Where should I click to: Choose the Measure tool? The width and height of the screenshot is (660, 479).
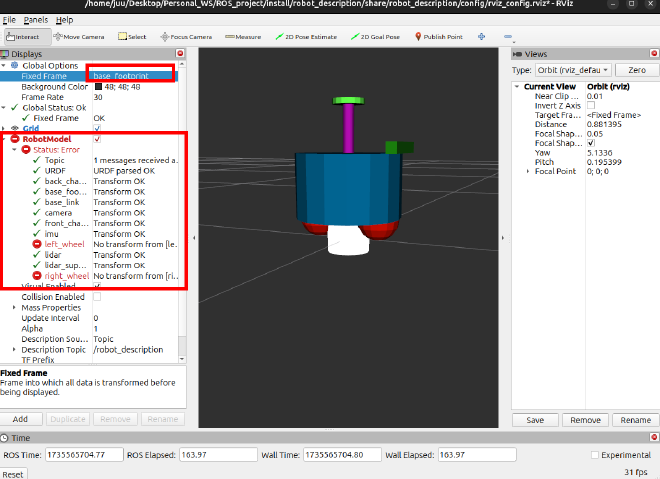pos(243,37)
